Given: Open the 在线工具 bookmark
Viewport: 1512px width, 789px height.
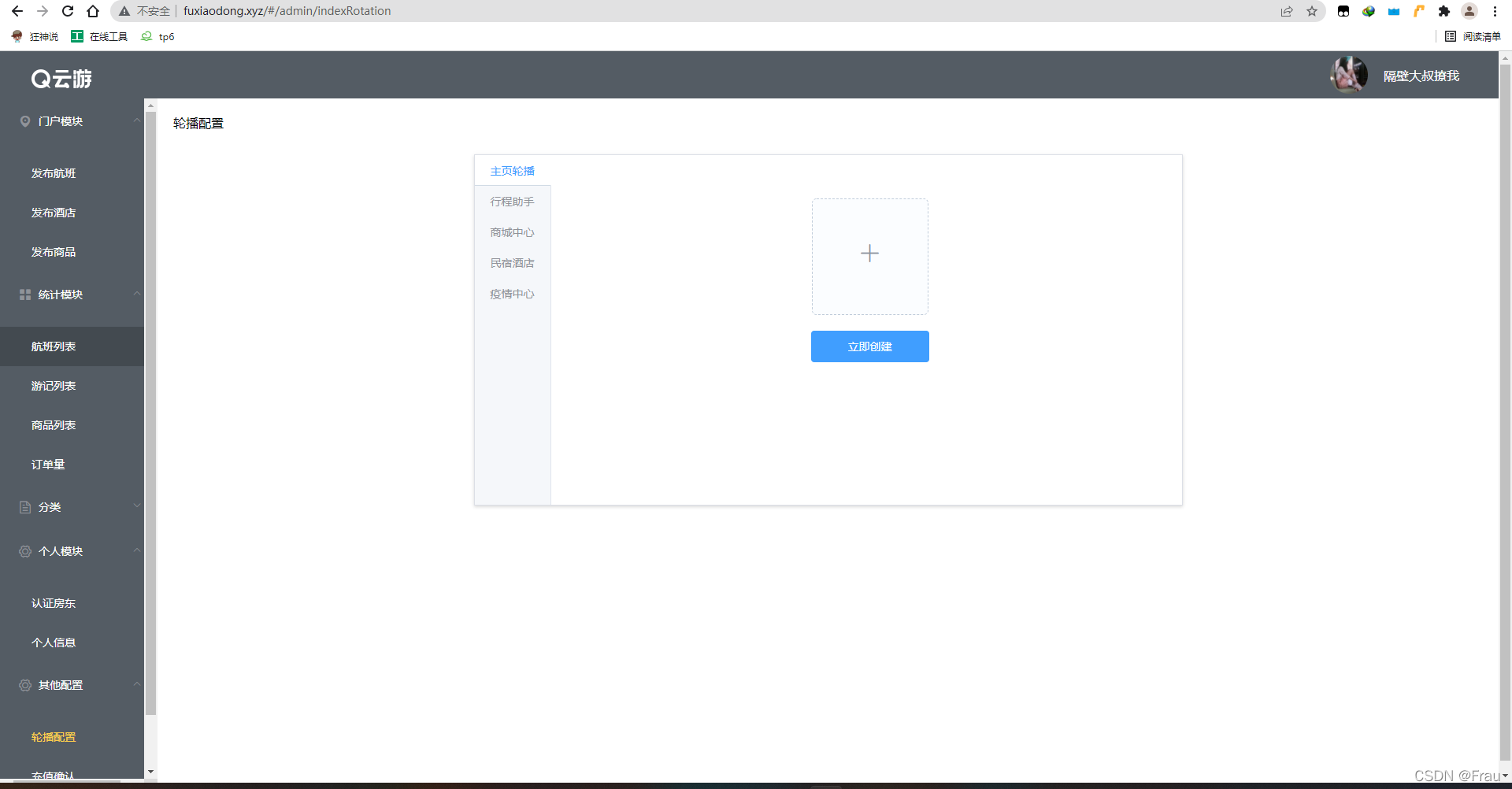Looking at the screenshot, I should pyautogui.click(x=99, y=36).
